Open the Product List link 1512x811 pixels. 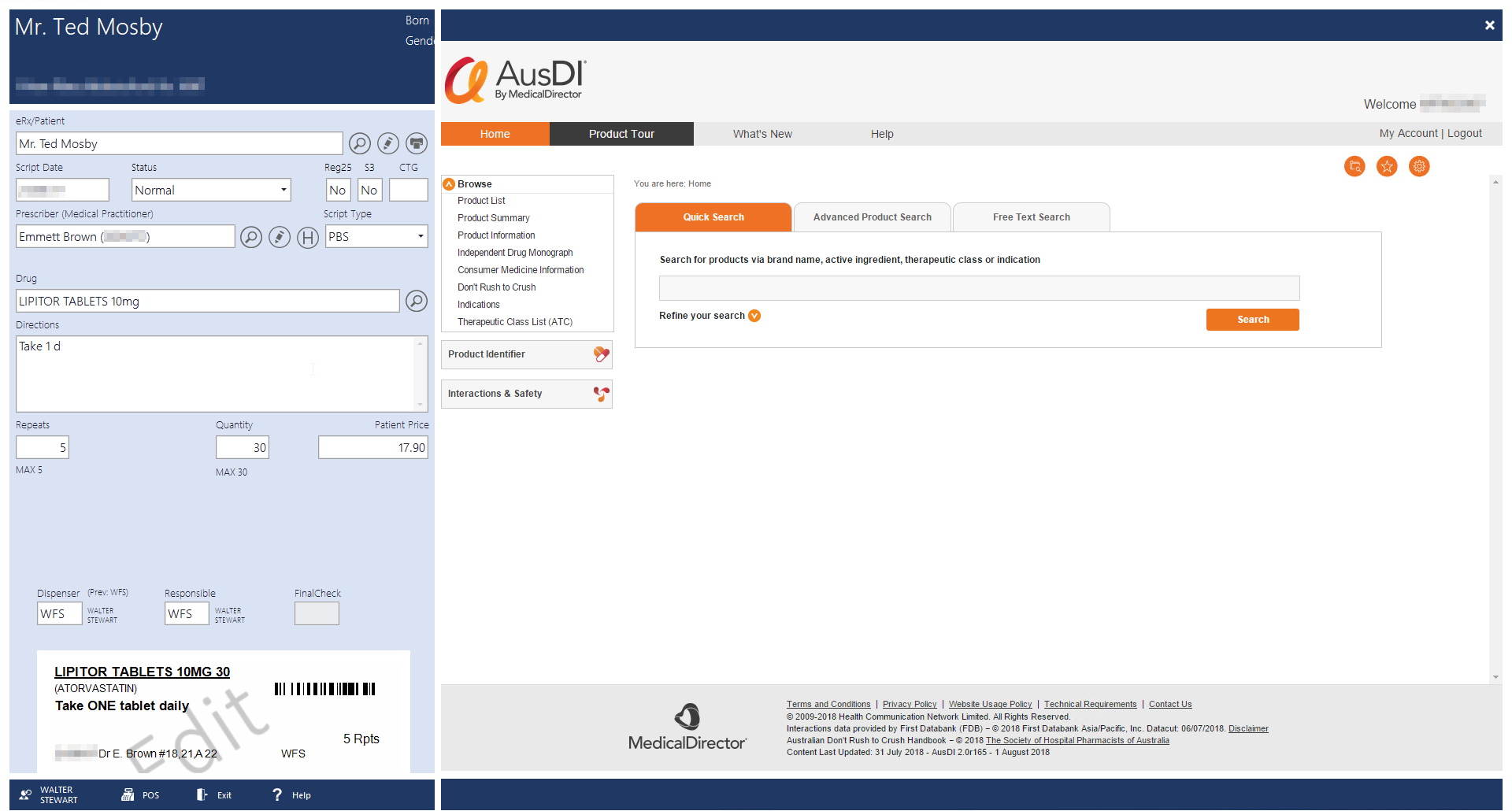coord(481,201)
